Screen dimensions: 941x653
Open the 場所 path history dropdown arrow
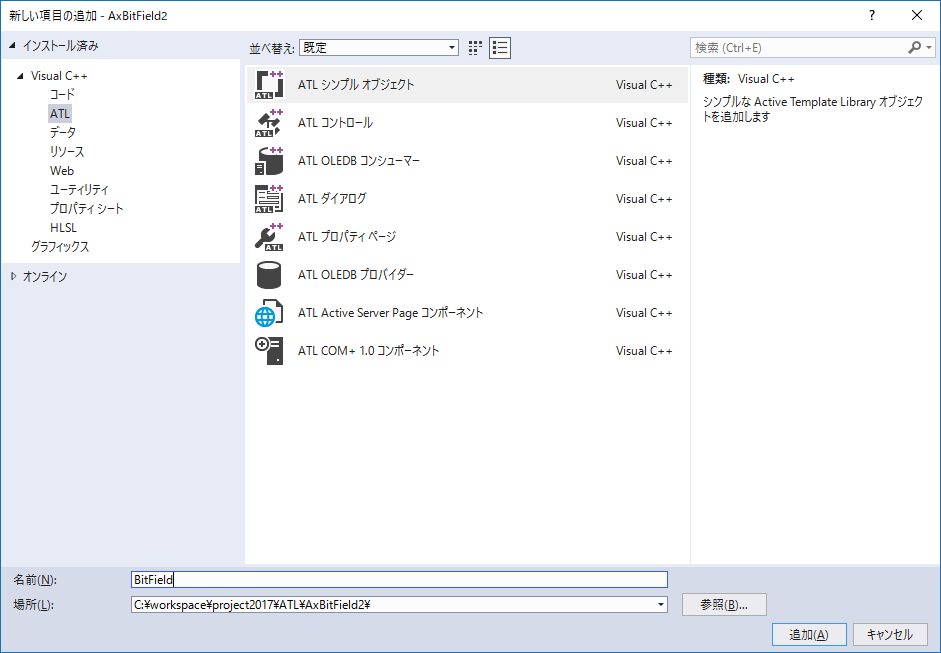point(659,604)
